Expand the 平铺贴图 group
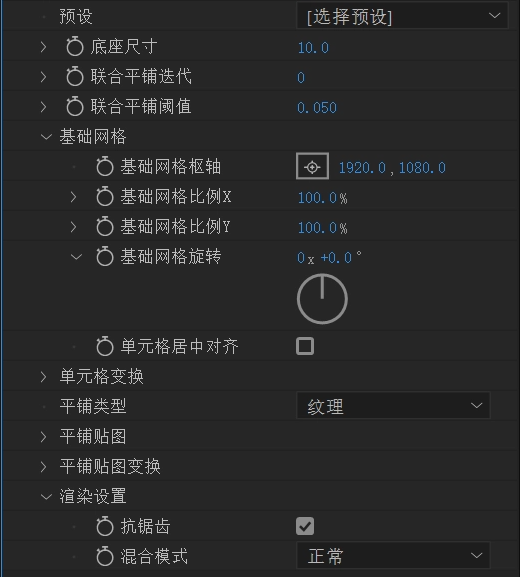 coord(44,436)
